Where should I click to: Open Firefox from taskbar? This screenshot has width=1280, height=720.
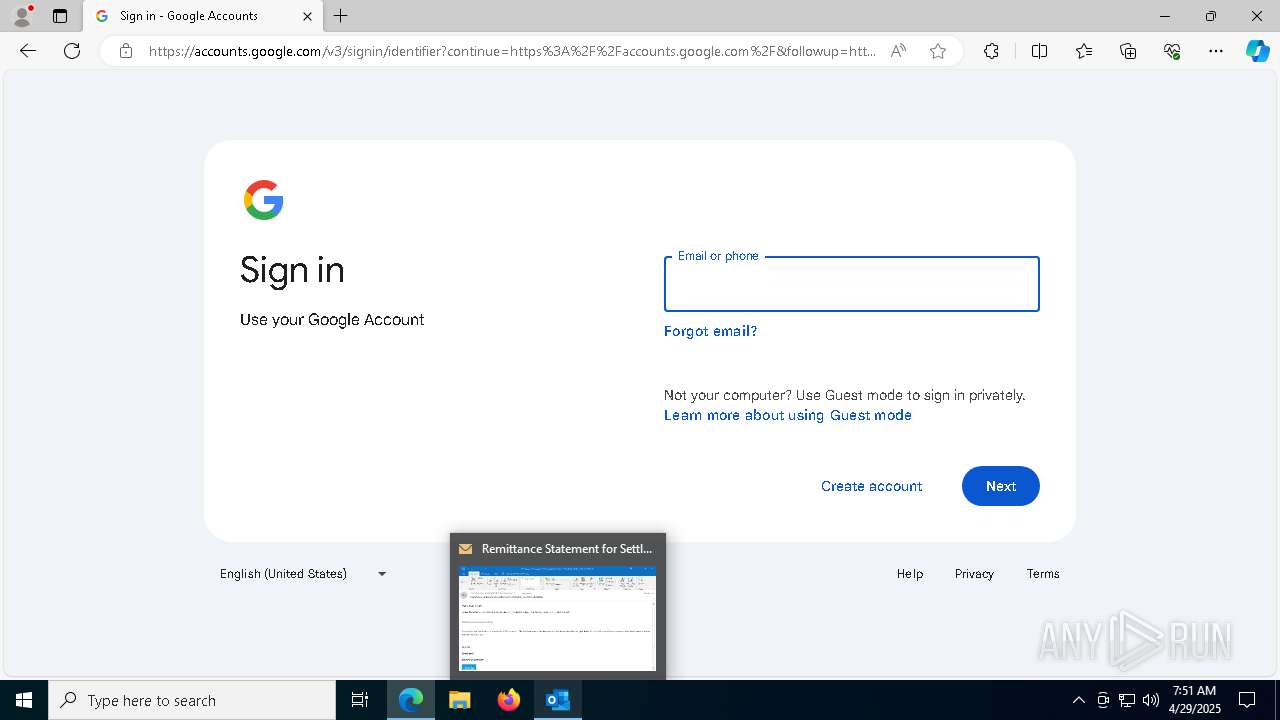[509, 700]
